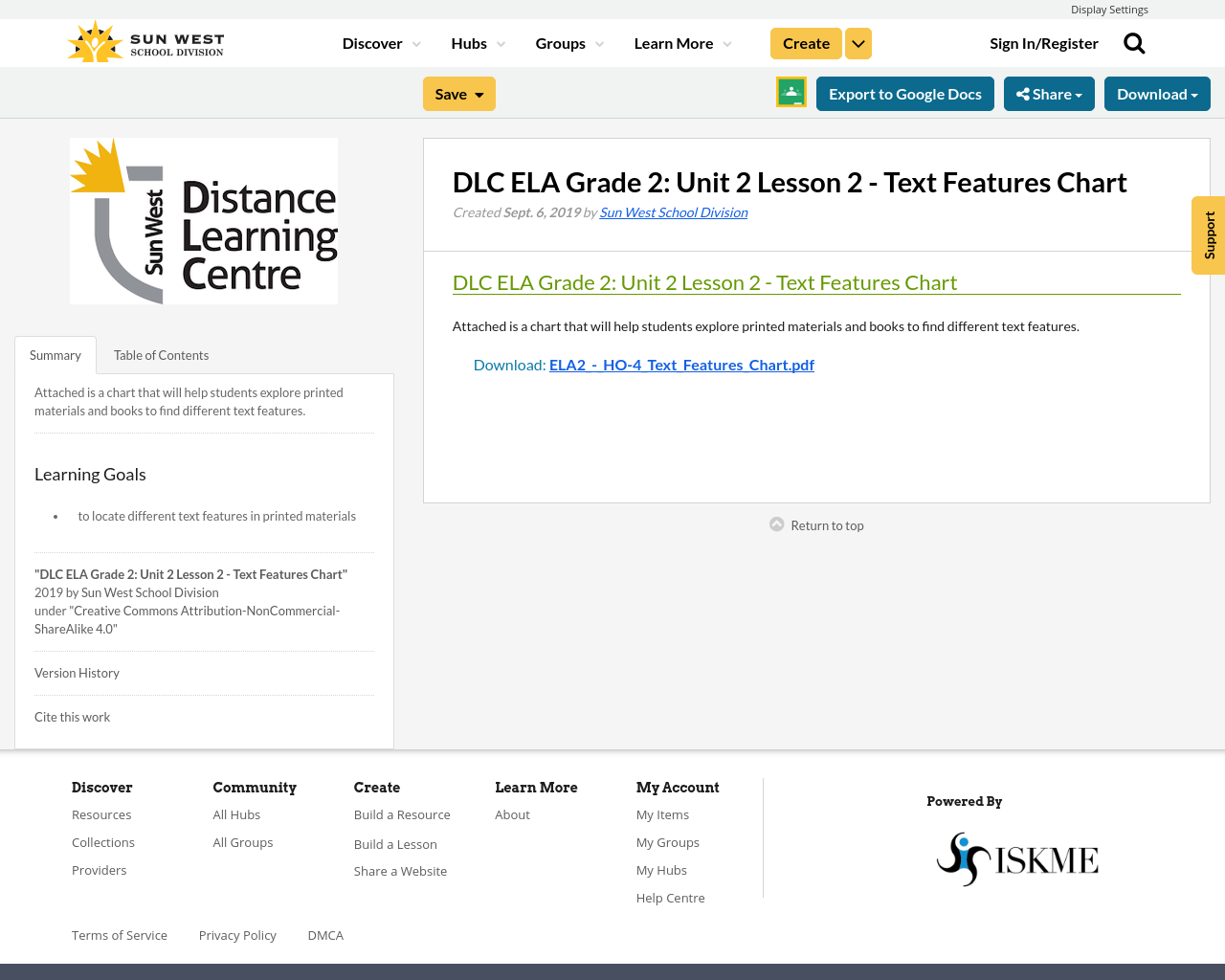Image resolution: width=1225 pixels, height=980 pixels.
Task: Click Cite this work
Action: (x=72, y=717)
